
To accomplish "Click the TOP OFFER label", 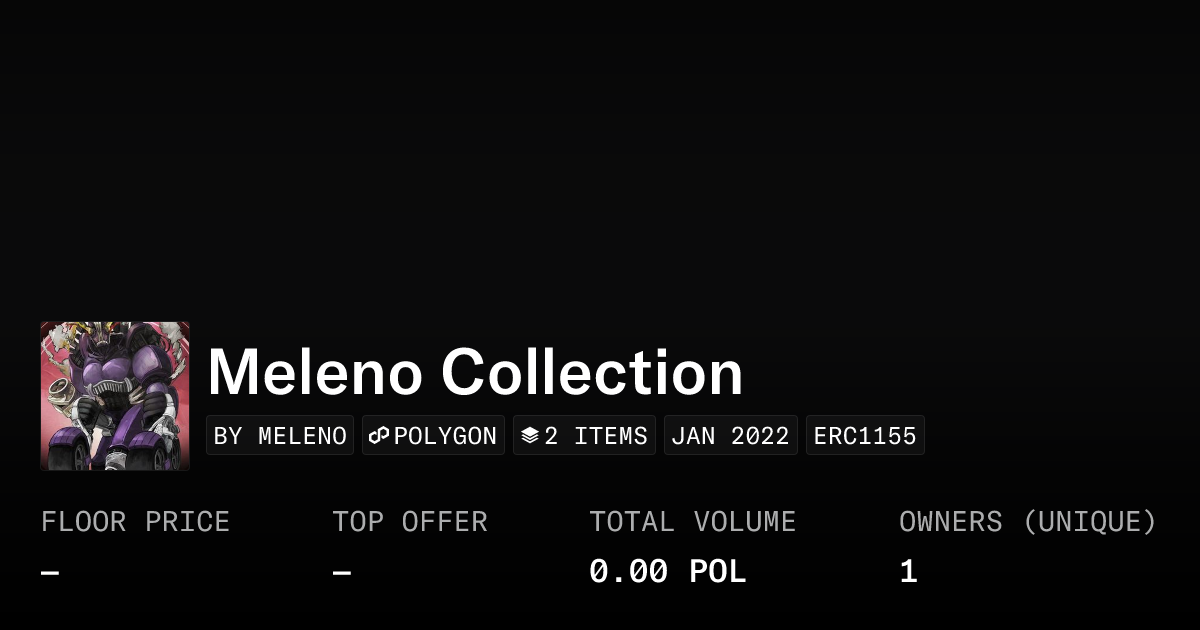I will 410,522.
